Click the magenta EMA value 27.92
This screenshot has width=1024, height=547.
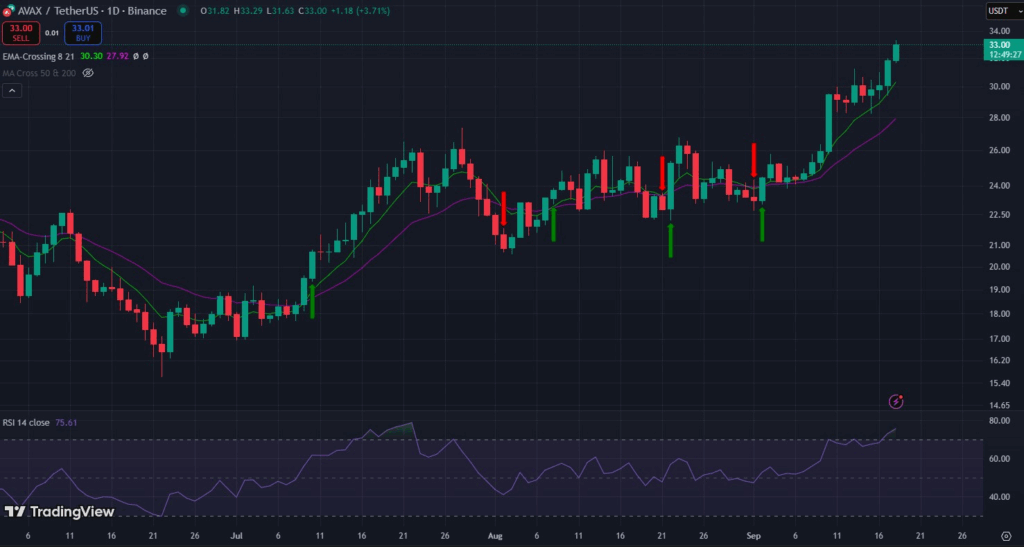pos(118,57)
